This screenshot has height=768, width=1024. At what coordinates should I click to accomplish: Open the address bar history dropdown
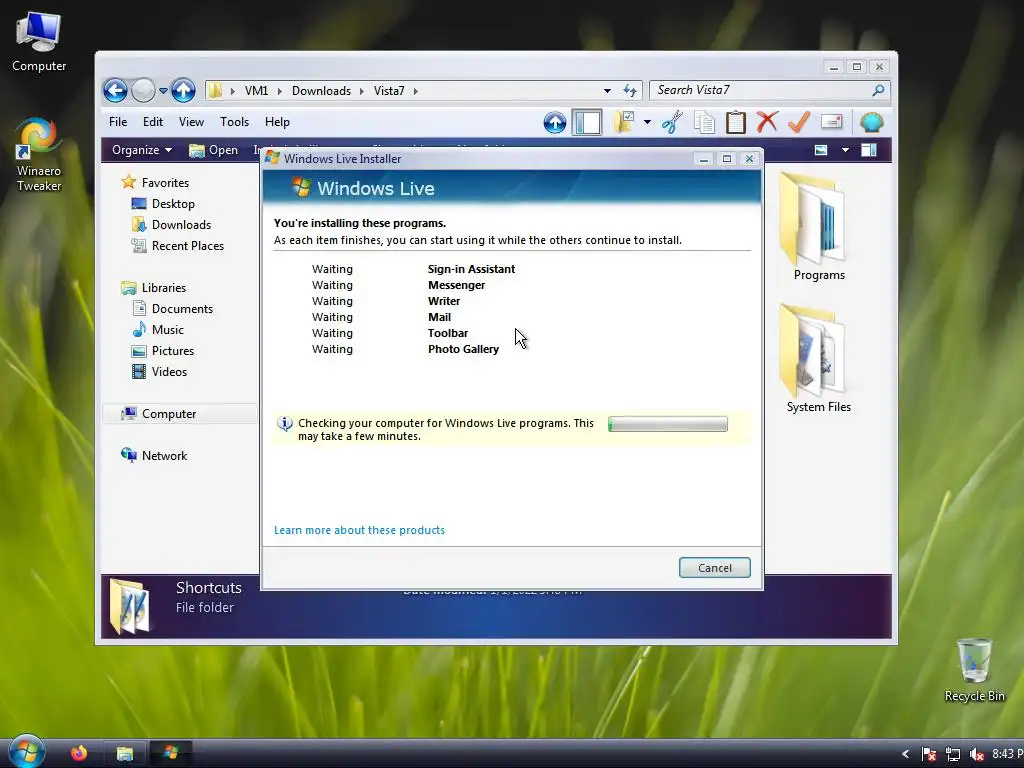pos(607,91)
